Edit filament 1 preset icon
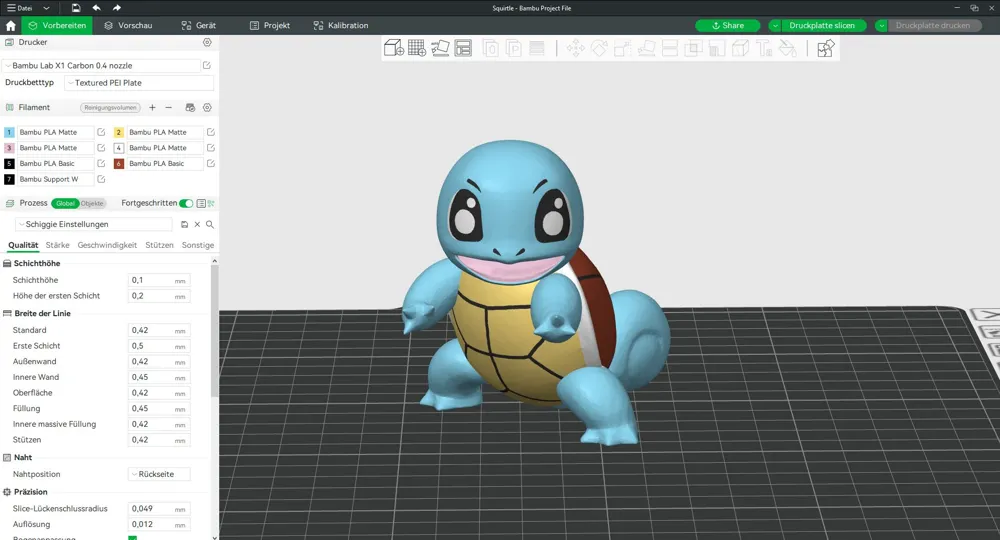 click(101, 132)
